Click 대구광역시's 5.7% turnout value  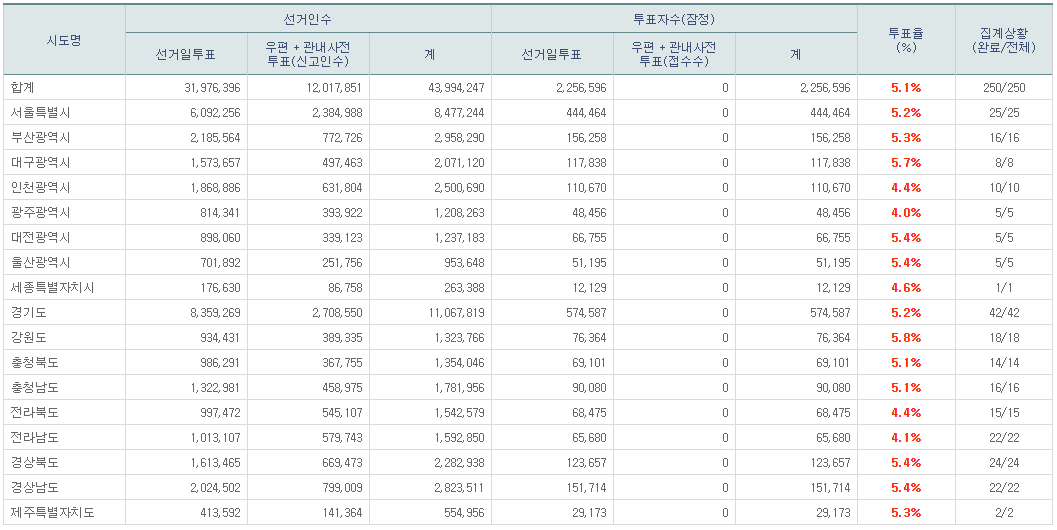coord(906,163)
